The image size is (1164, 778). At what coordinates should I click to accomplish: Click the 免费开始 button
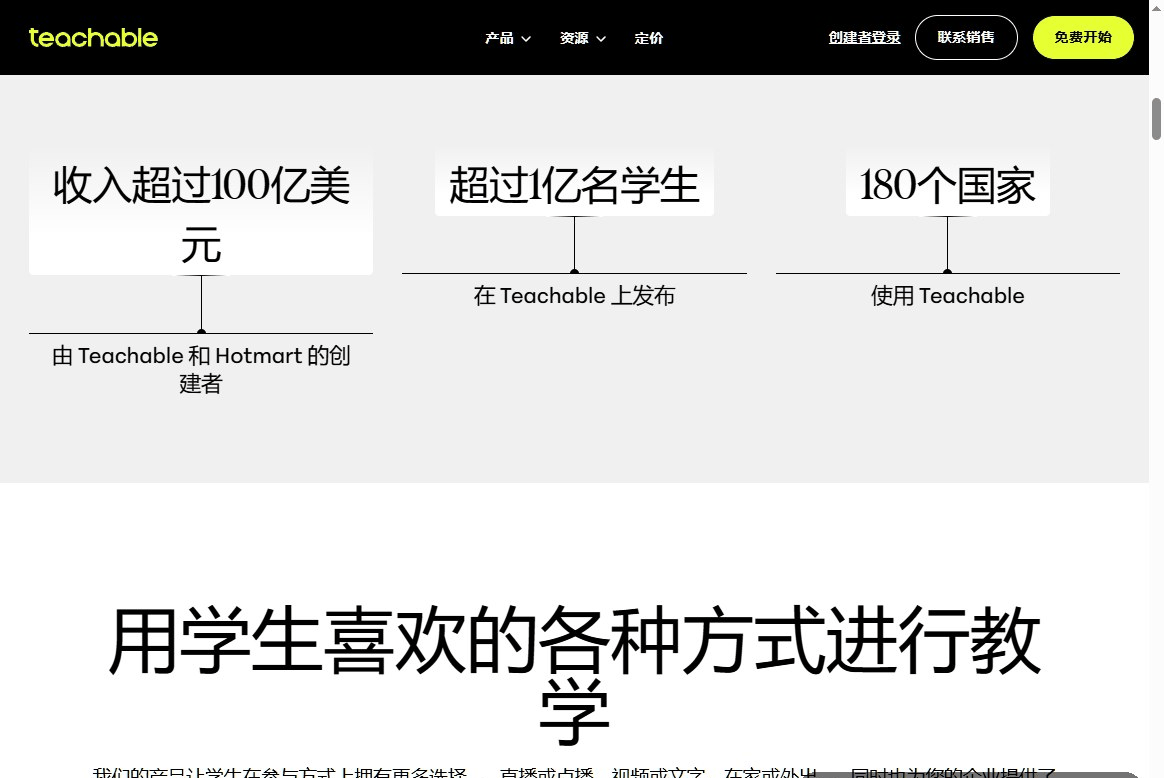coord(1083,37)
